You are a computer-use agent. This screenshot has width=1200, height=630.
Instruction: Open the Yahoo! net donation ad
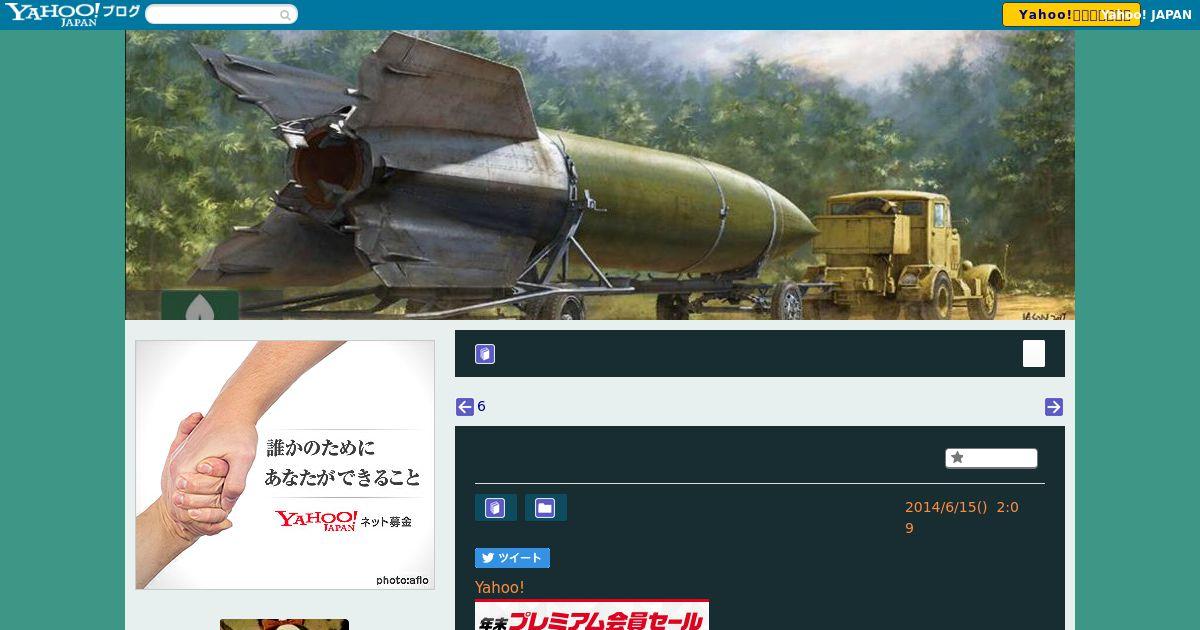pos(285,465)
